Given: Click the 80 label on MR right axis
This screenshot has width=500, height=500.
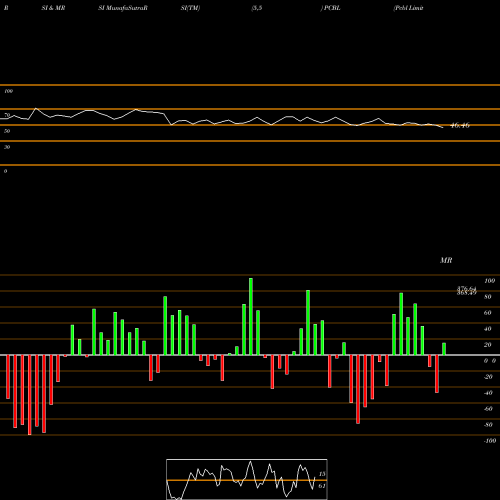Looking at the screenshot, I should (488, 297).
